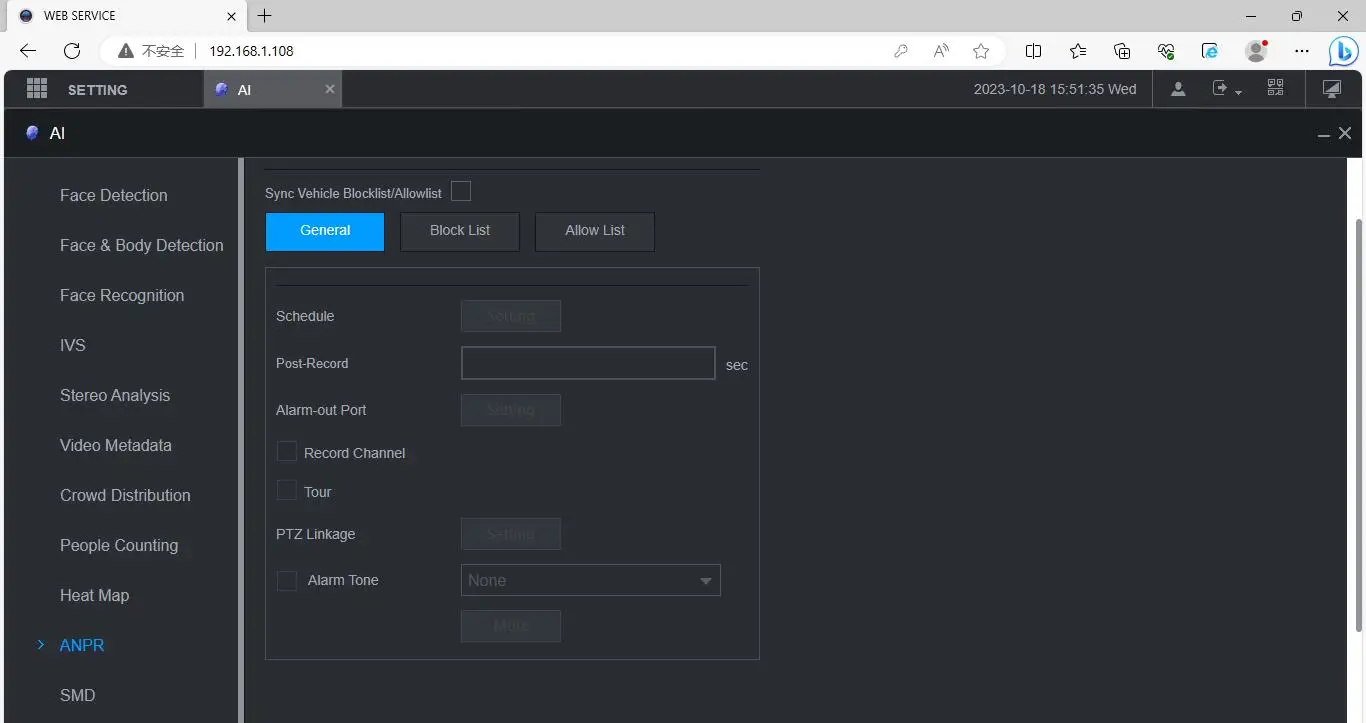The height and width of the screenshot is (723, 1366).
Task: Click the device date and time text
Action: 1055,89
